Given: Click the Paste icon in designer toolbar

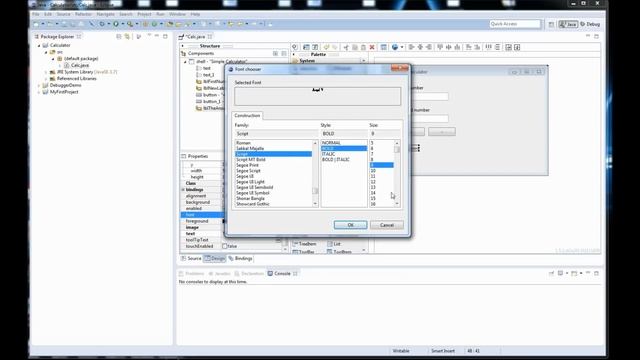Looking at the screenshot, I should pyautogui.click(x=363, y=47).
